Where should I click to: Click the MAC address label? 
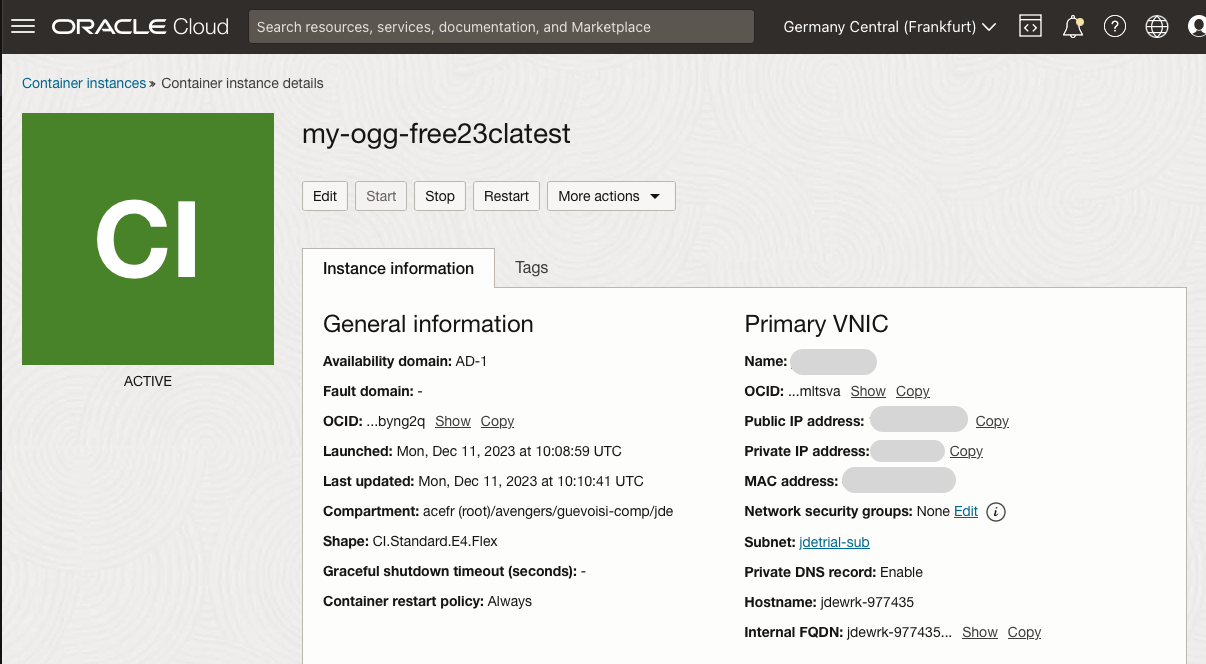click(791, 481)
